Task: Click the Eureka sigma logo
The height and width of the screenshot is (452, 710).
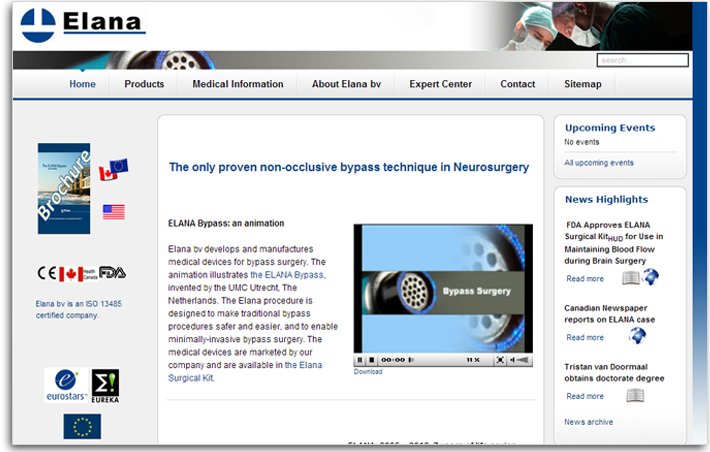Action: (105, 386)
